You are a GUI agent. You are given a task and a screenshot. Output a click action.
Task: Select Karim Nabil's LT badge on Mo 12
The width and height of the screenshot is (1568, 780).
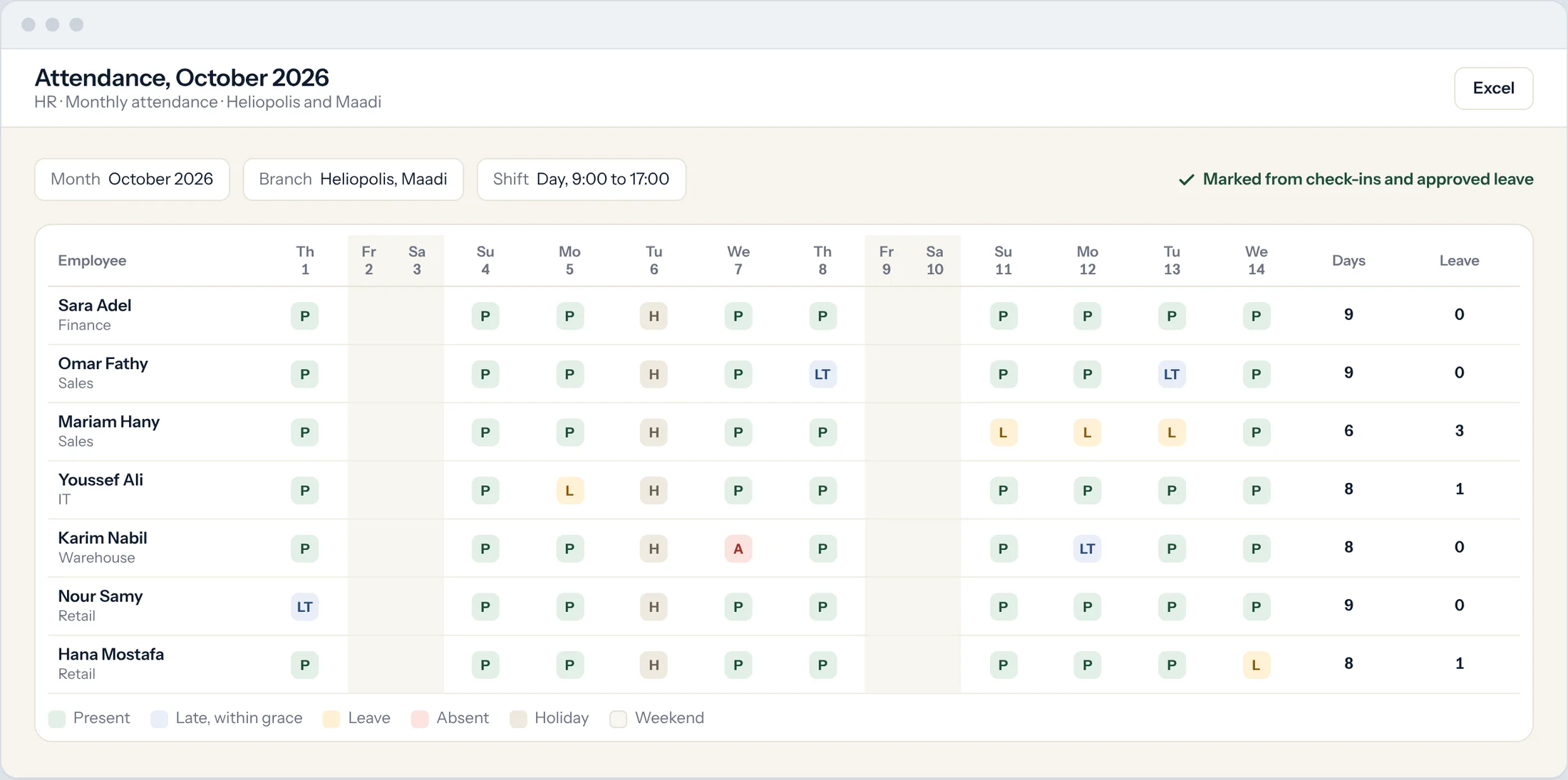tap(1087, 548)
